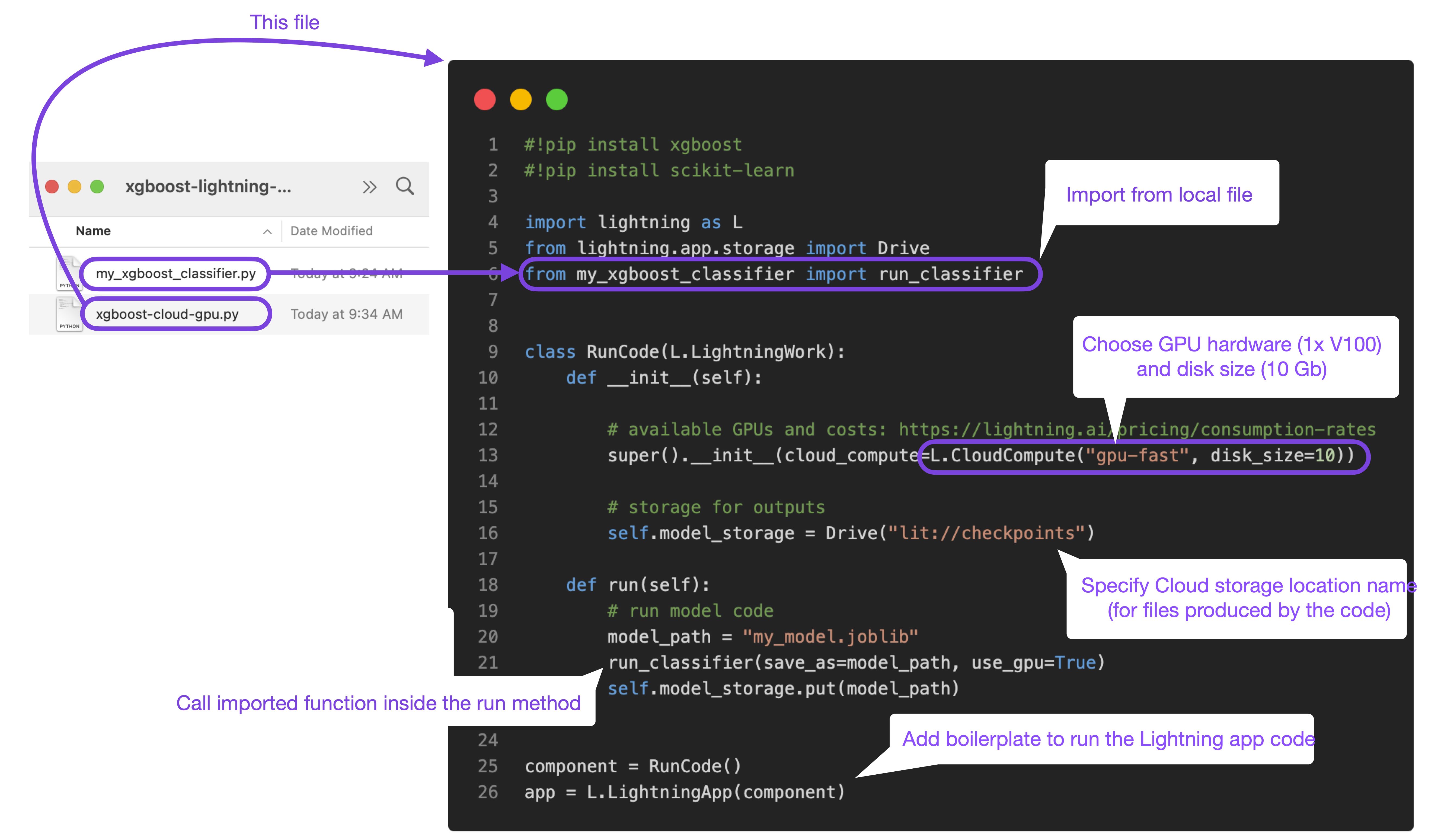Open the lightning.ai pricing URL in the comment

[1137, 429]
